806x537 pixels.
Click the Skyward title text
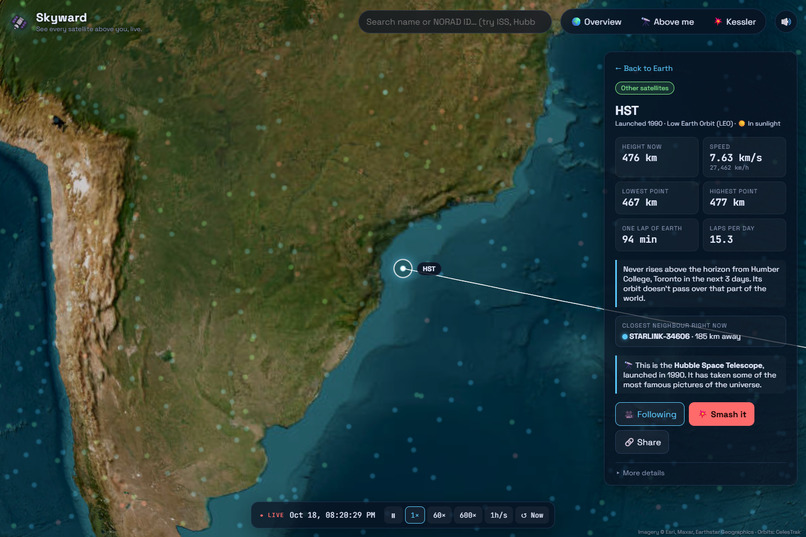61,17
